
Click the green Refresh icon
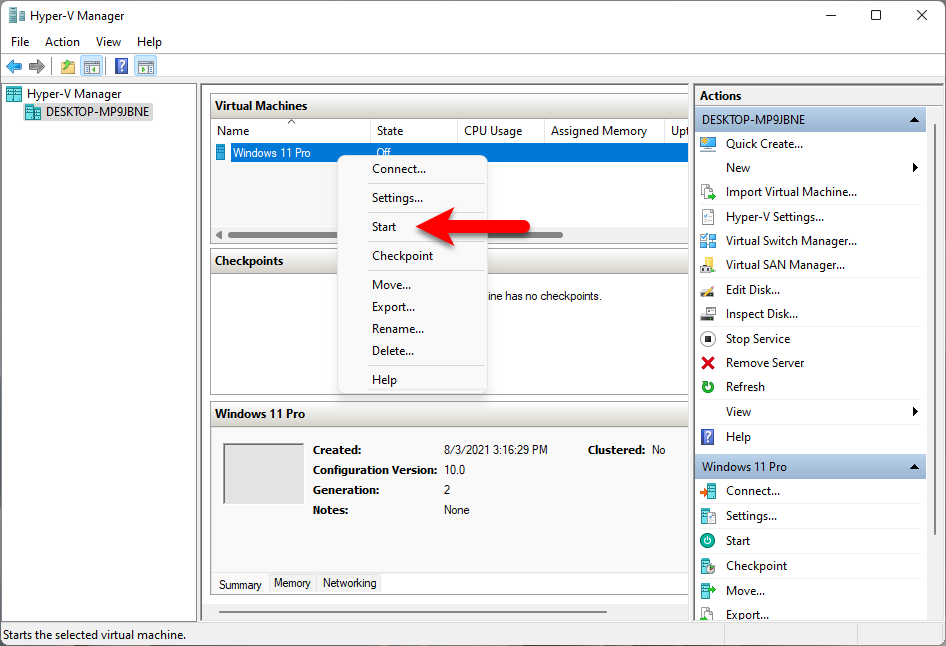[x=708, y=387]
